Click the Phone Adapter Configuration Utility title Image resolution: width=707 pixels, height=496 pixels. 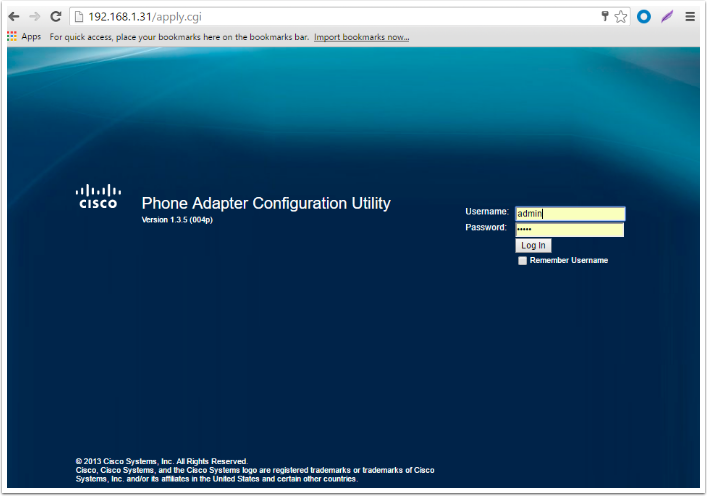pyautogui.click(x=266, y=203)
